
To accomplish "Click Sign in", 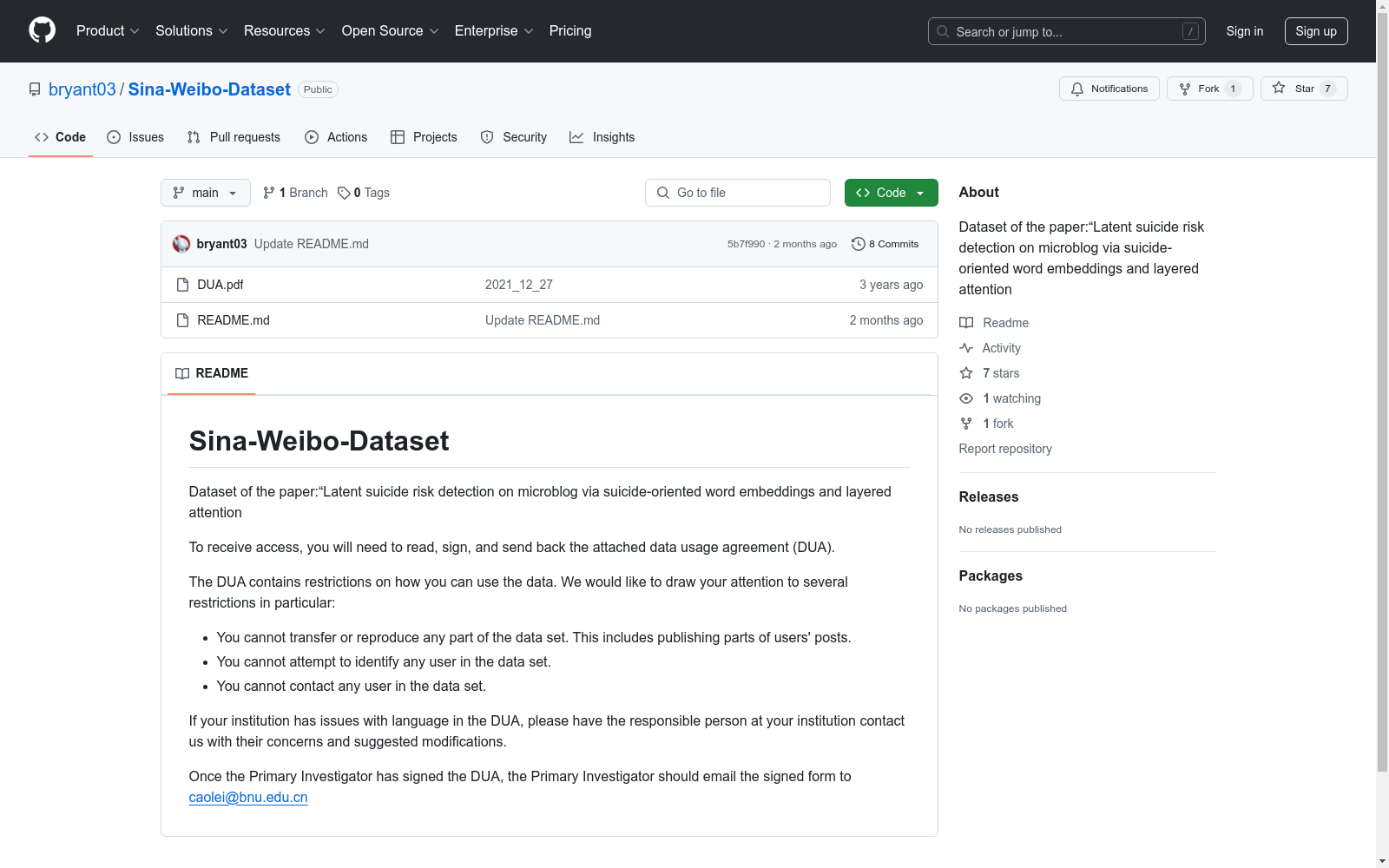I will coord(1245,31).
